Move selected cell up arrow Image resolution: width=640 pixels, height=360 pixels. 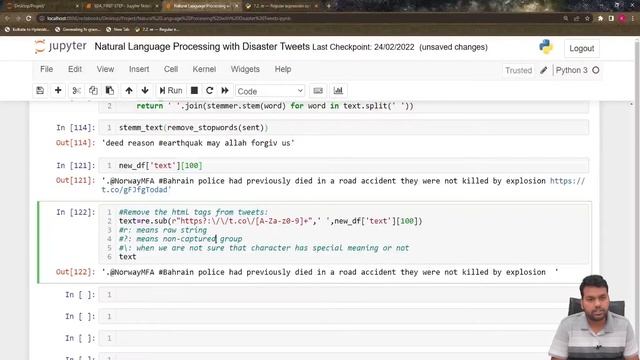tap(129, 91)
